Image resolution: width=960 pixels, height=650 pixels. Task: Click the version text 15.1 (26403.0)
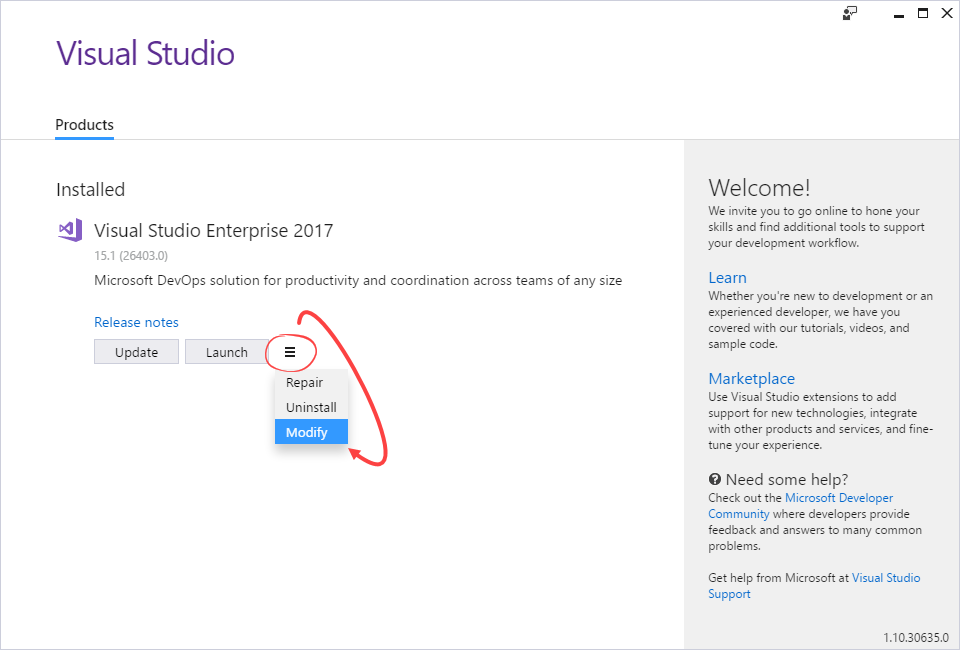(x=131, y=256)
